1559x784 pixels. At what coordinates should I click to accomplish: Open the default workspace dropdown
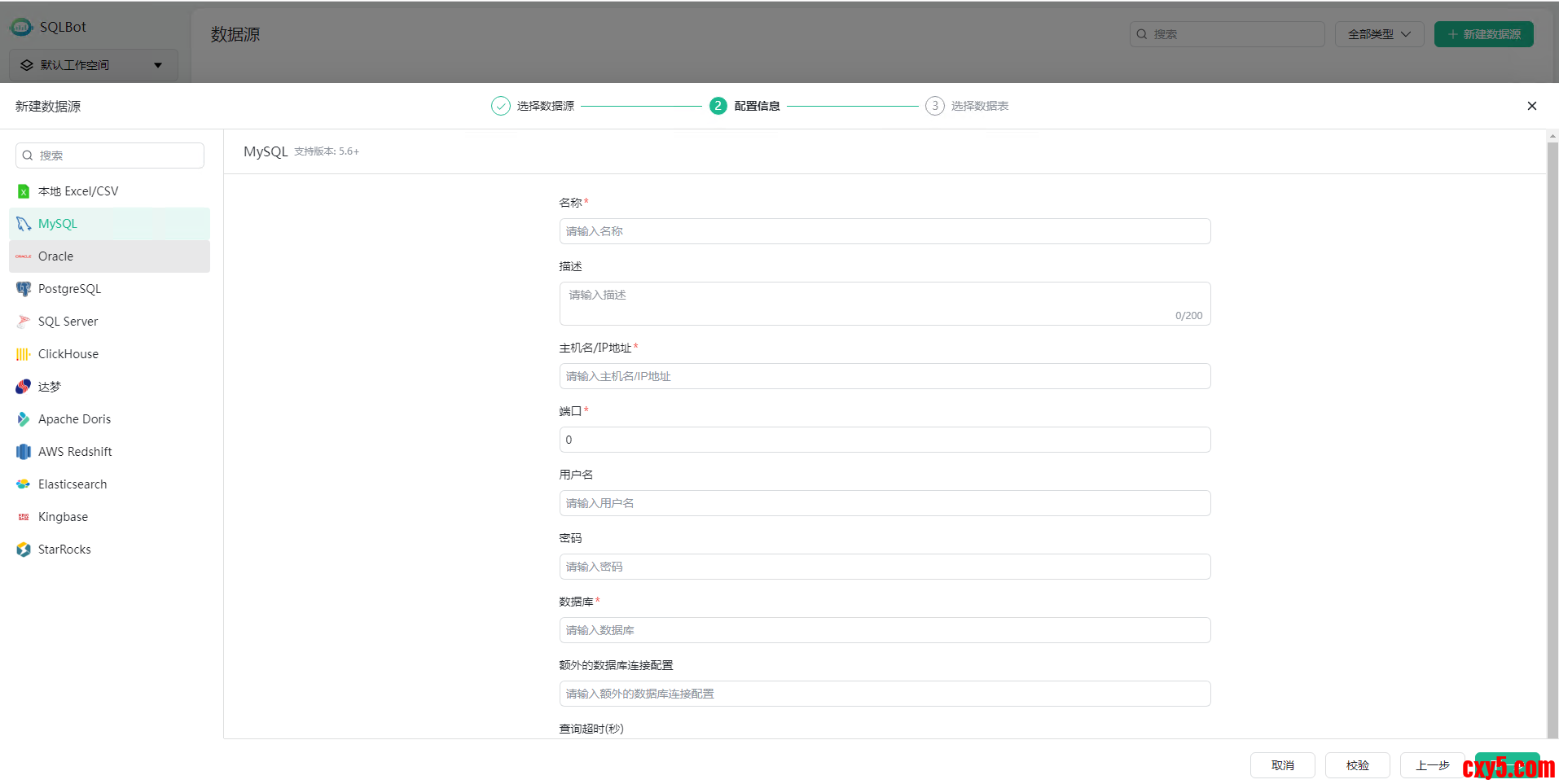pos(93,65)
